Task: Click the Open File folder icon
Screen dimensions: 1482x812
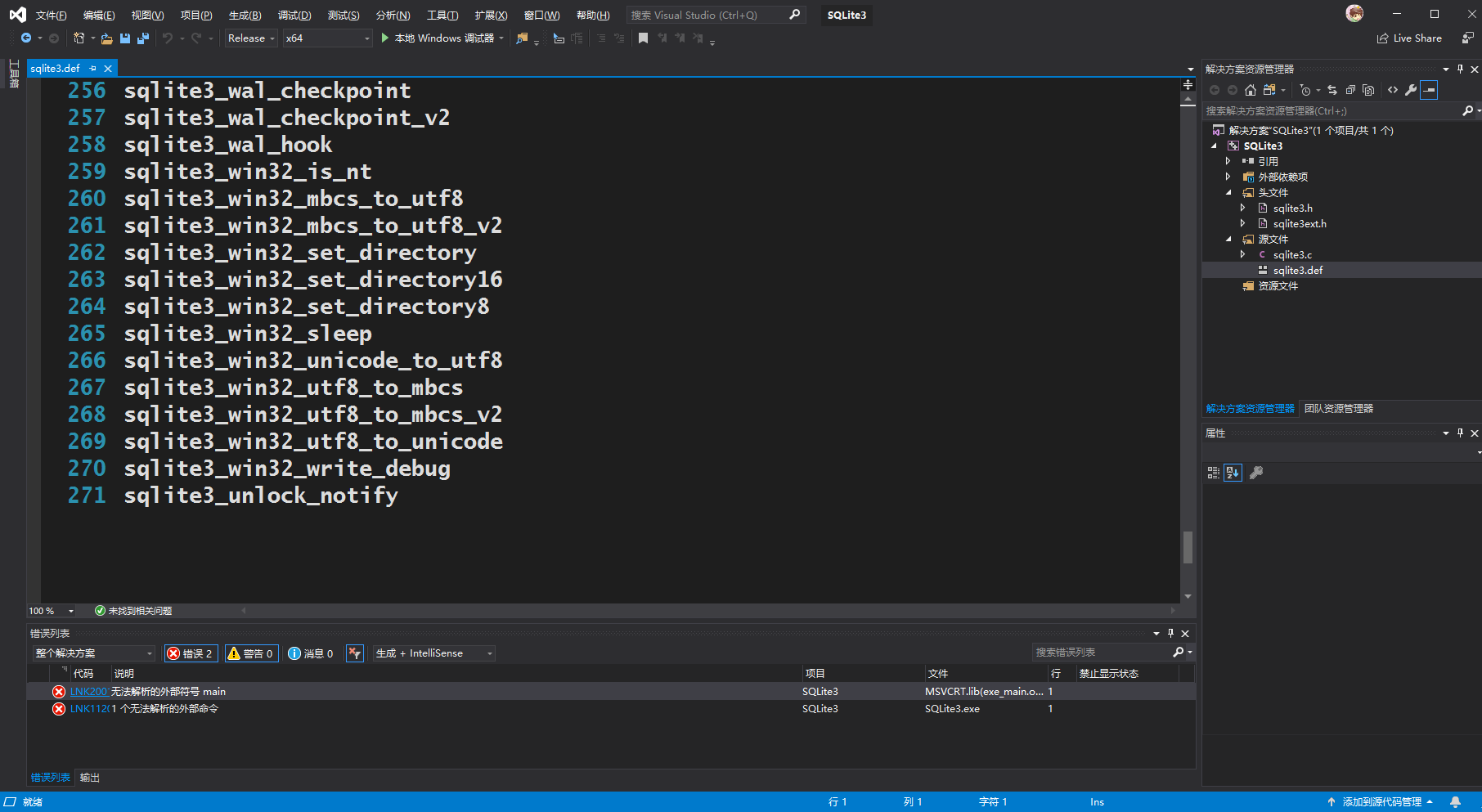Action: (106, 38)
